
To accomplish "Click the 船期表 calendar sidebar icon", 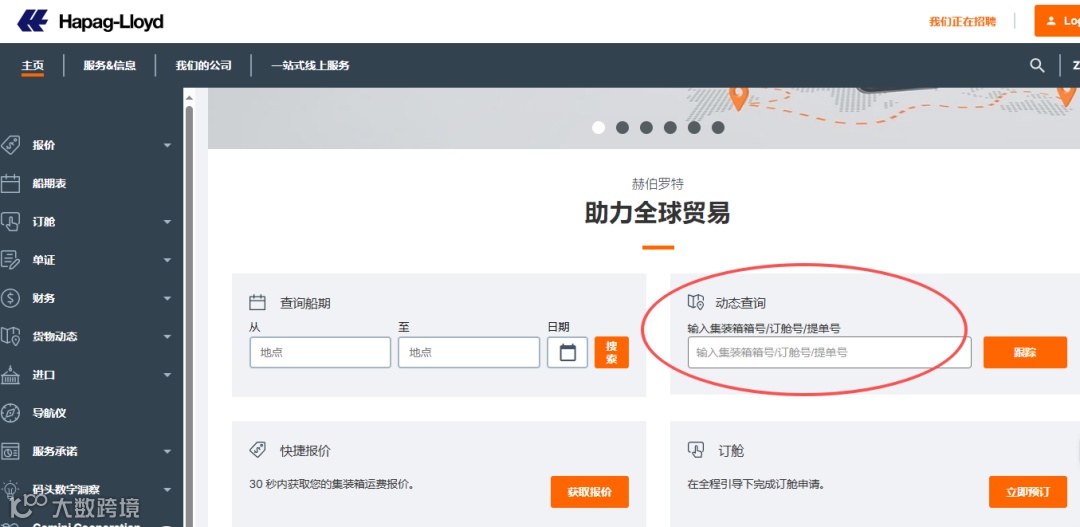I will pos(10,184).
